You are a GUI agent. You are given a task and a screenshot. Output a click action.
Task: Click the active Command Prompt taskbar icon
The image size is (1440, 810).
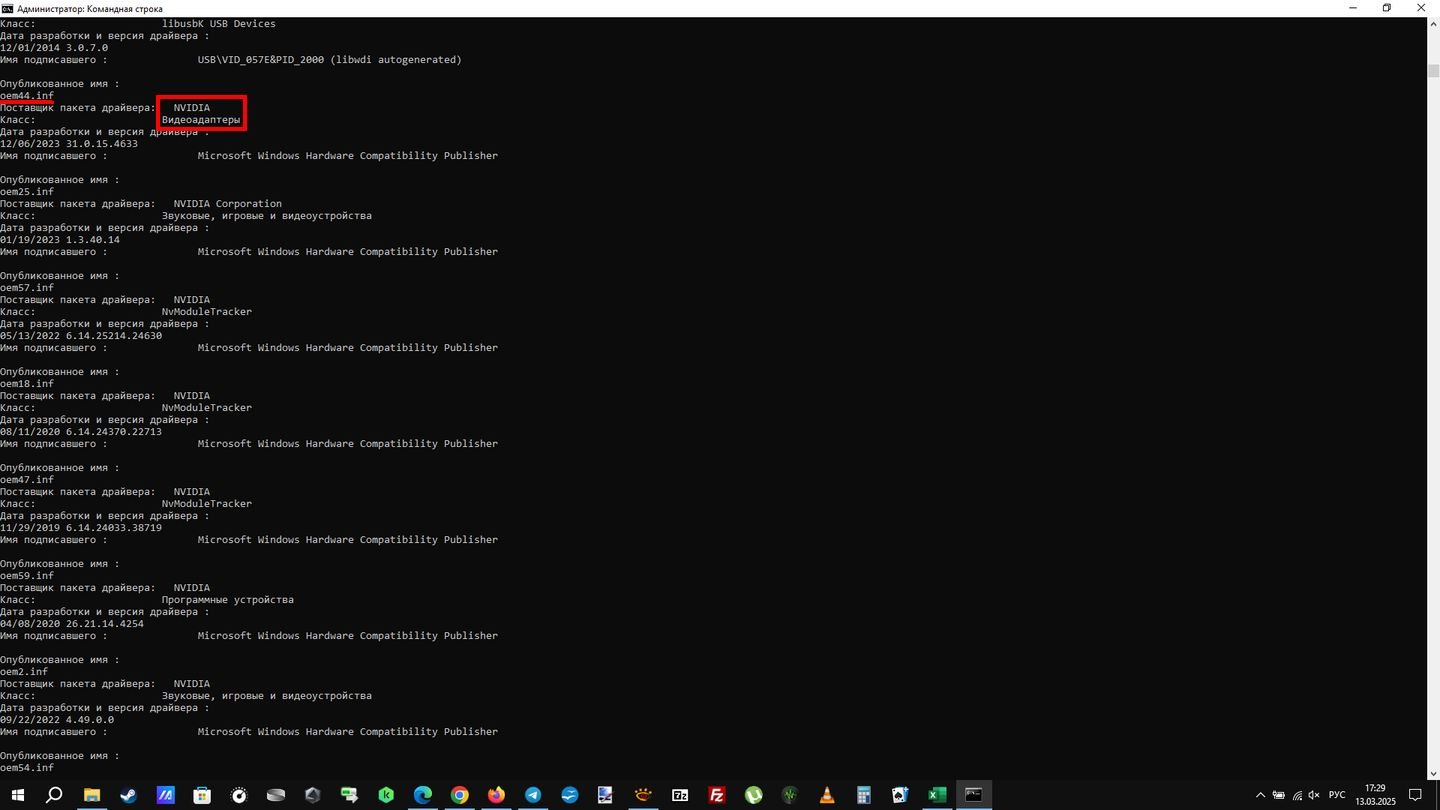click(x=974, y=795)
